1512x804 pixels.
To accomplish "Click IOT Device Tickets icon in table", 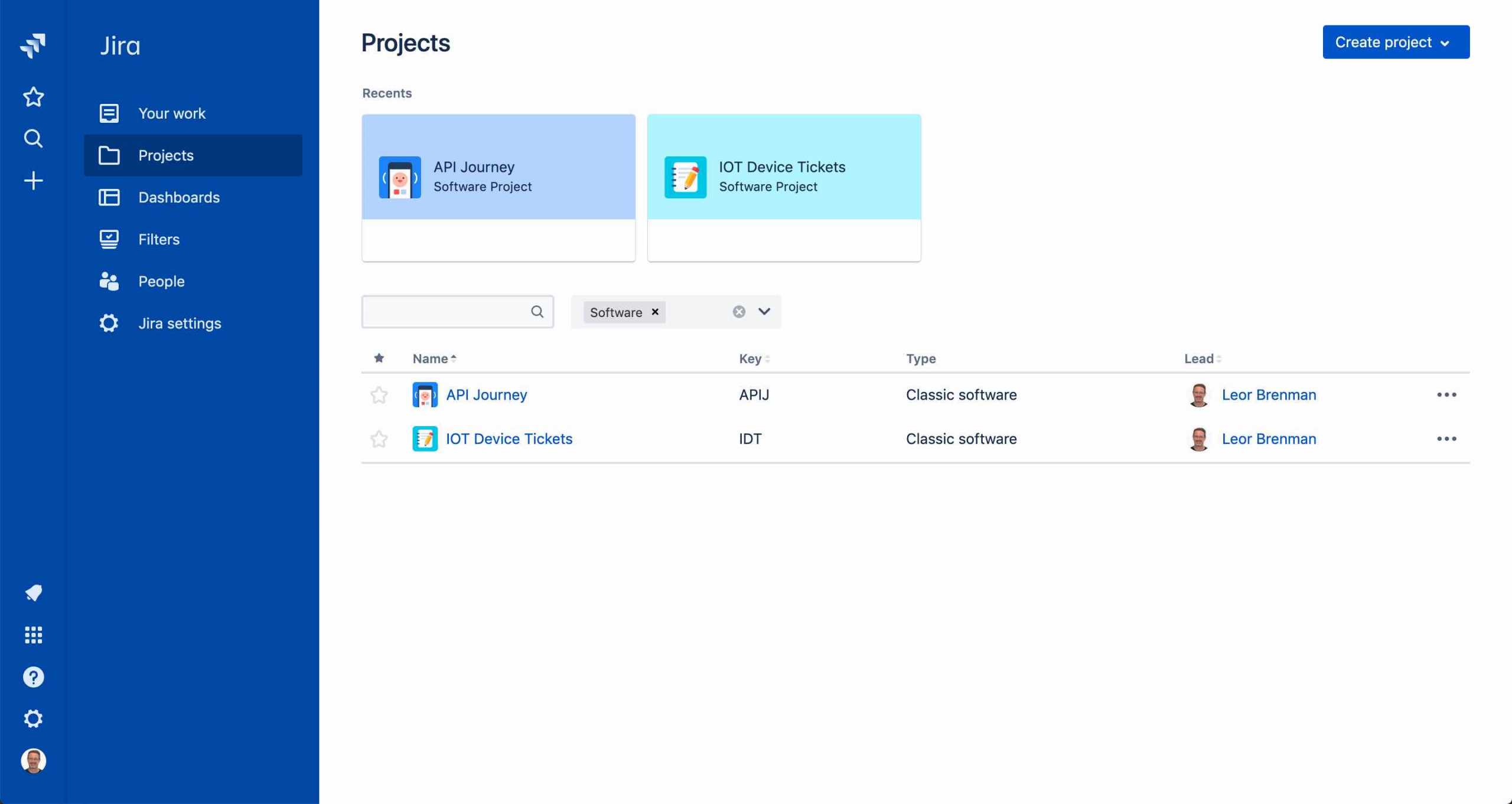I will (425, 439).
